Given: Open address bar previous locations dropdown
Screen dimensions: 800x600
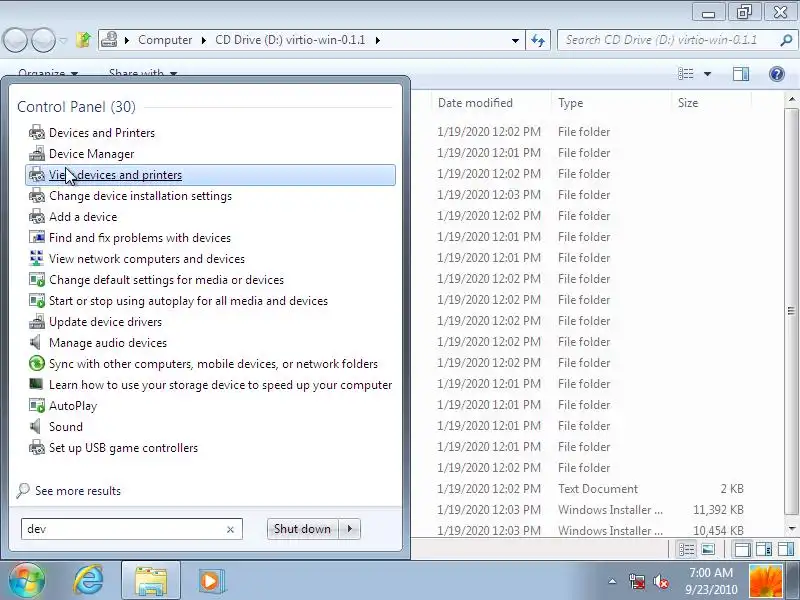Looking at the screenshot, I should tap(515, 40).
